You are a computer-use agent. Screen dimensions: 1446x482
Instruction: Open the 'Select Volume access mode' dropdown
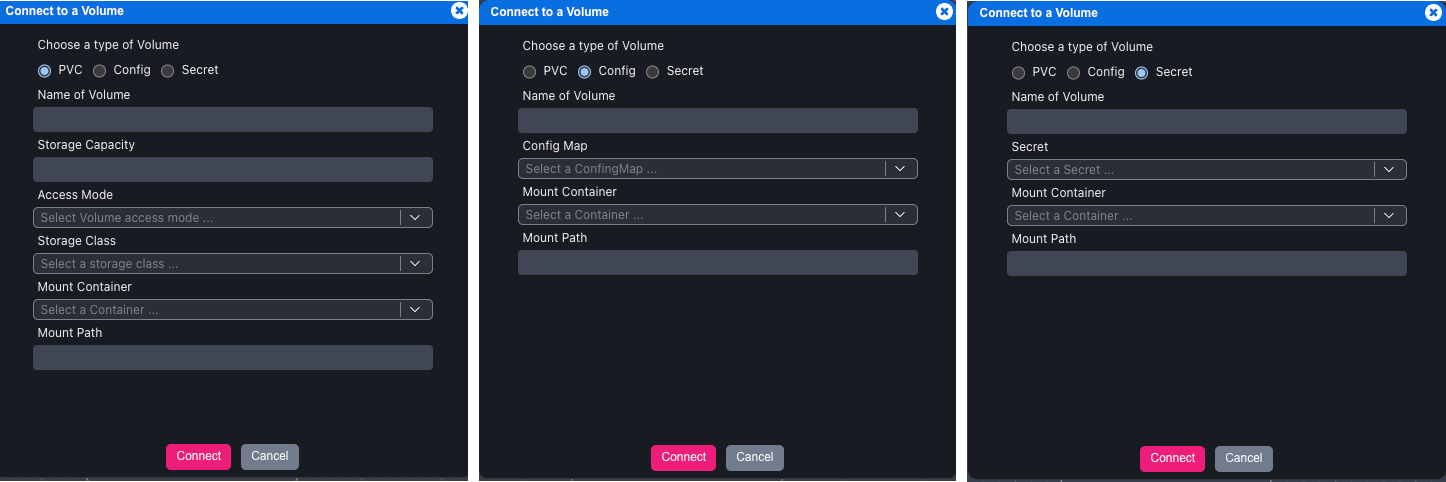point(217,218)
